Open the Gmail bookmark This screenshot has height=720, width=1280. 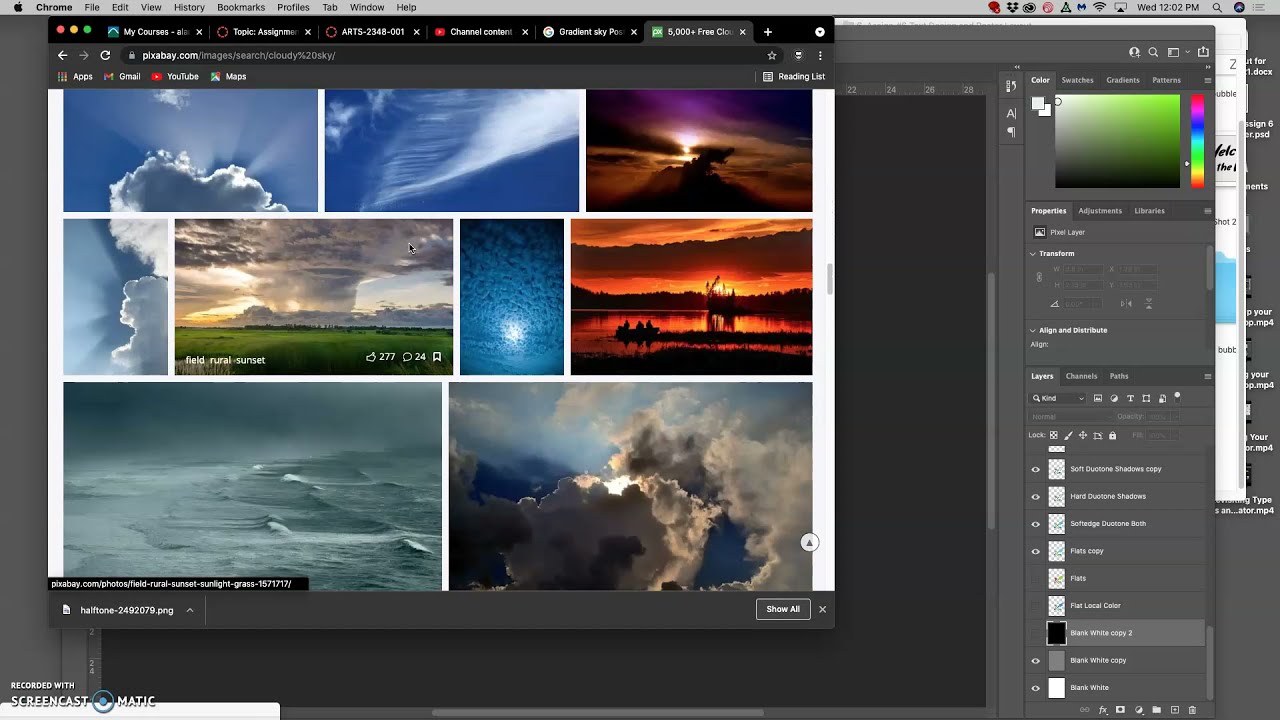(x=122, y=76)
